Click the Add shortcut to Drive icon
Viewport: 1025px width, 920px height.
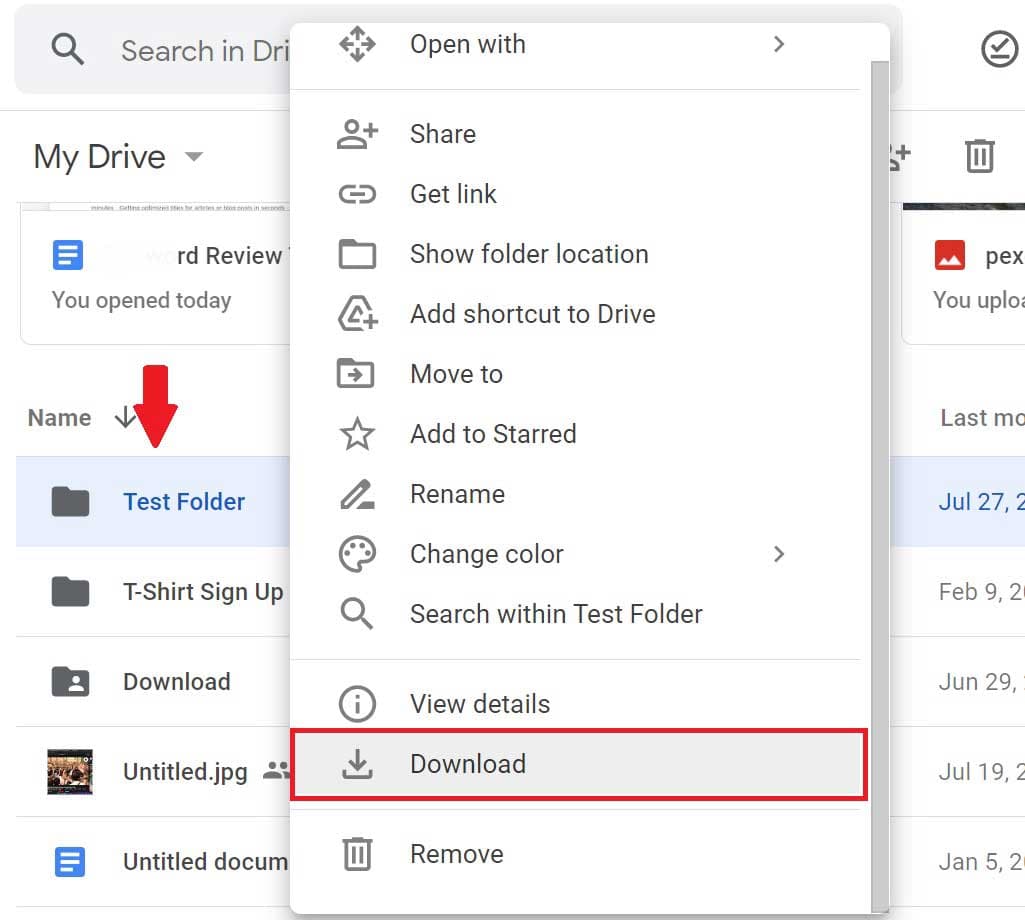click(357, 314)
